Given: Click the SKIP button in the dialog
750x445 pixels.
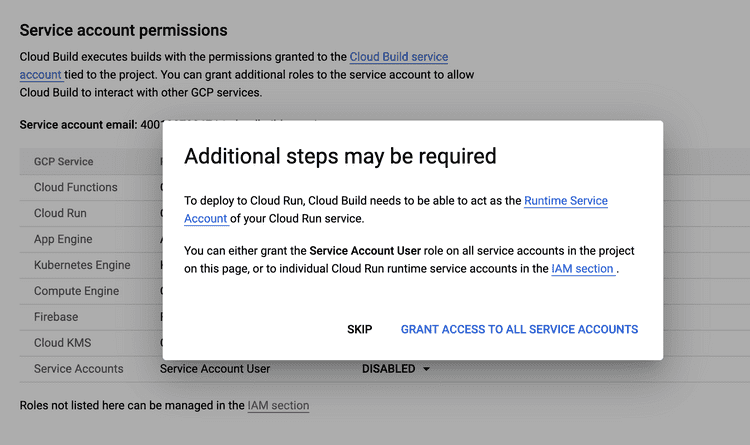Looking at the screenshot, I should [359, 329].
